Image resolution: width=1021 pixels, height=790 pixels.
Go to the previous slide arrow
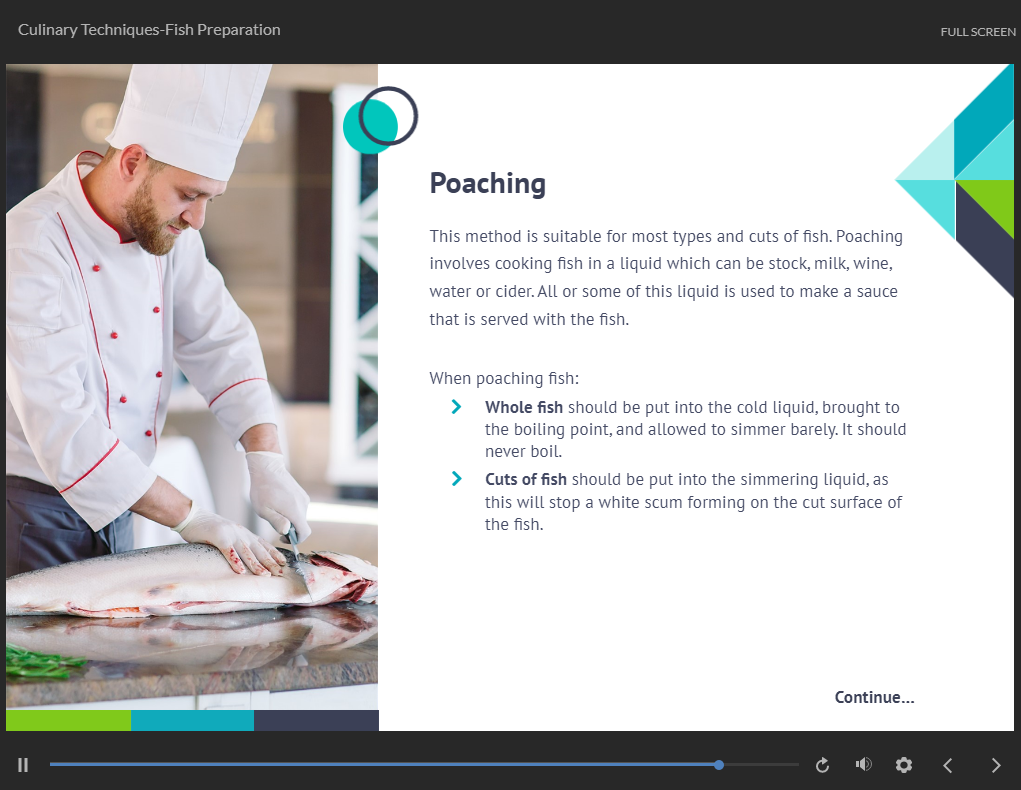click(x=948, y=765)
